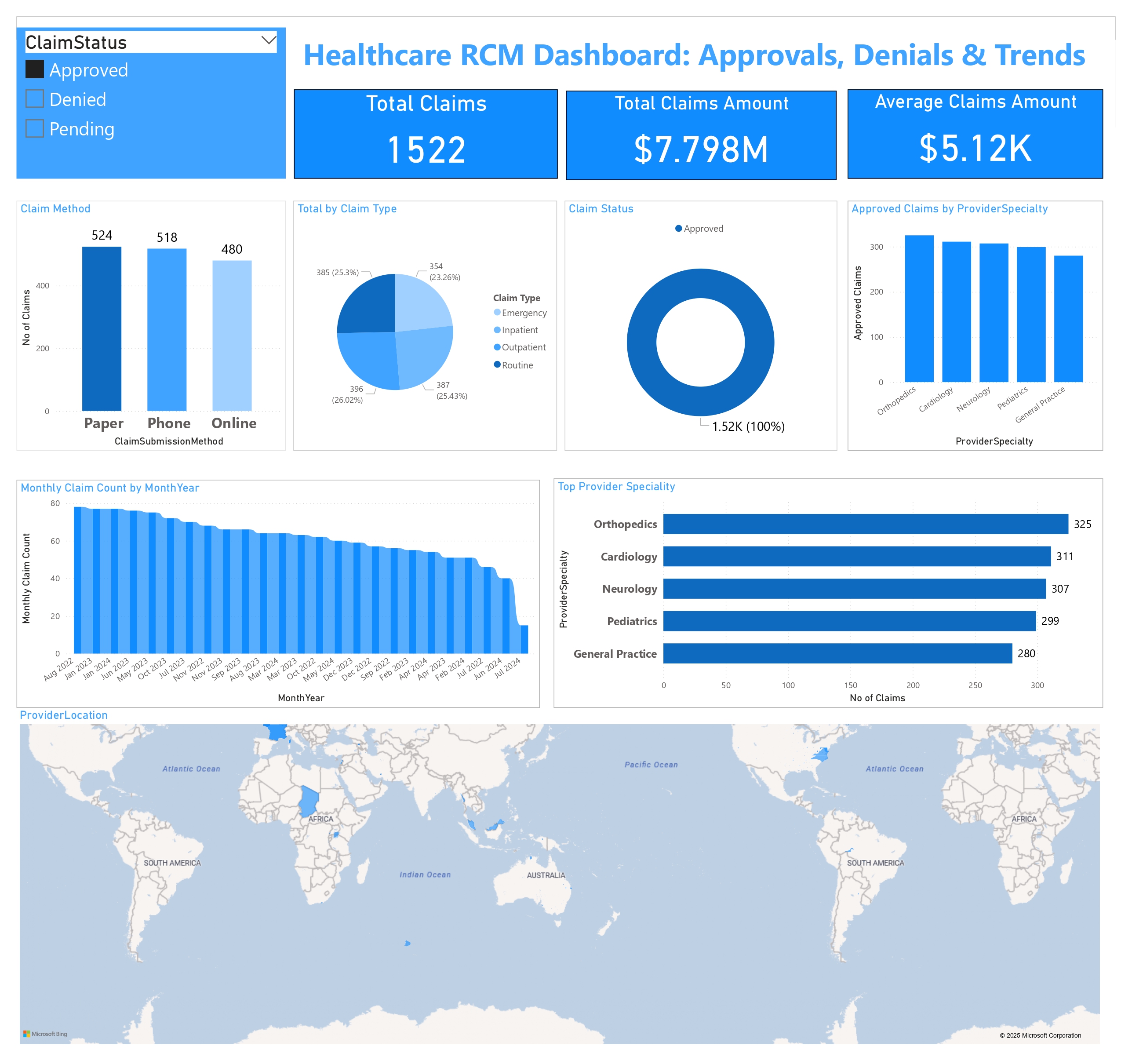Click the Claim Status chart title
Viewport: 1132px width, 1064px height.
pos(601,208)
